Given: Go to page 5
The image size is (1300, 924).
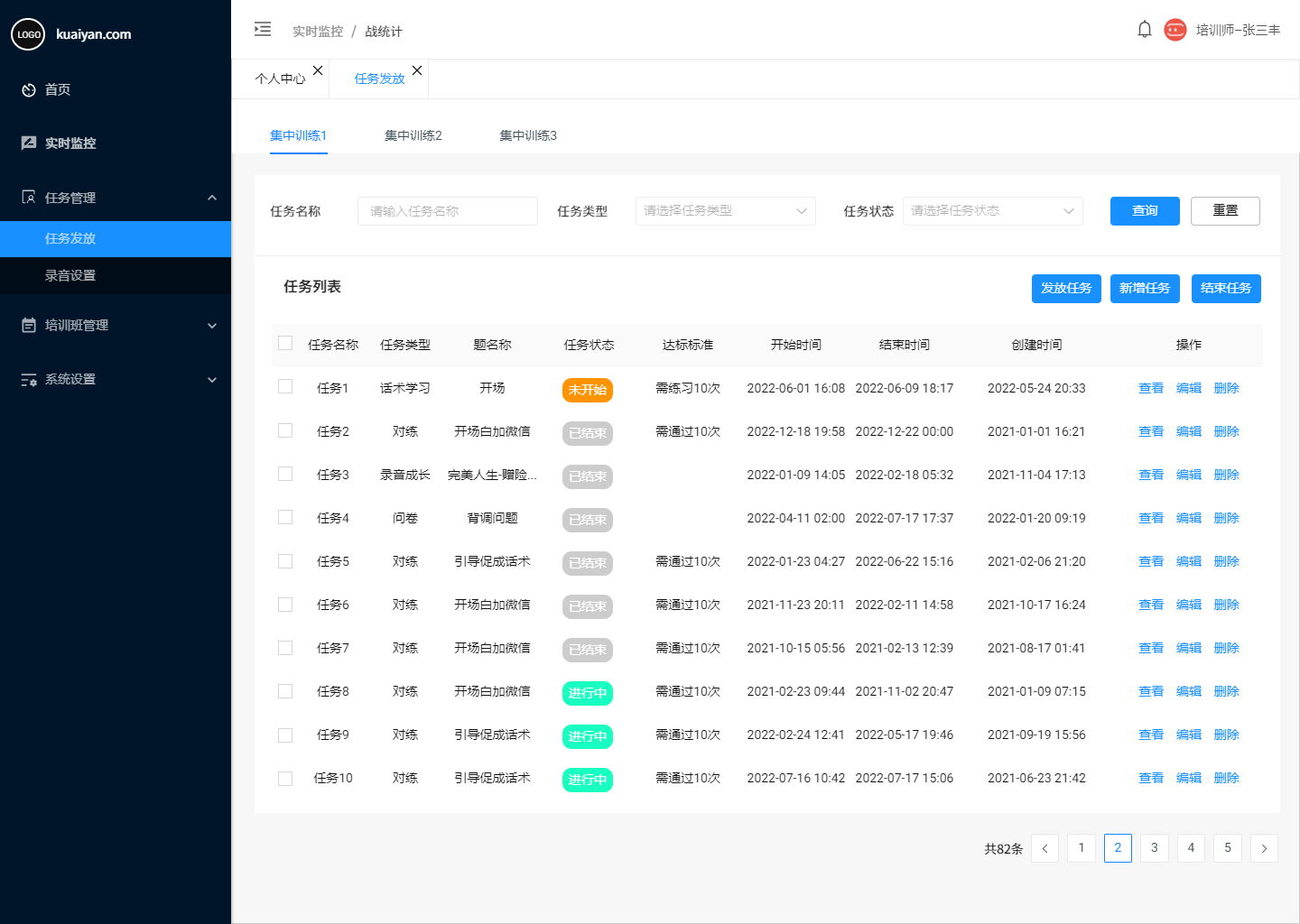Looking at the screenshot, I should point(1228,848).
